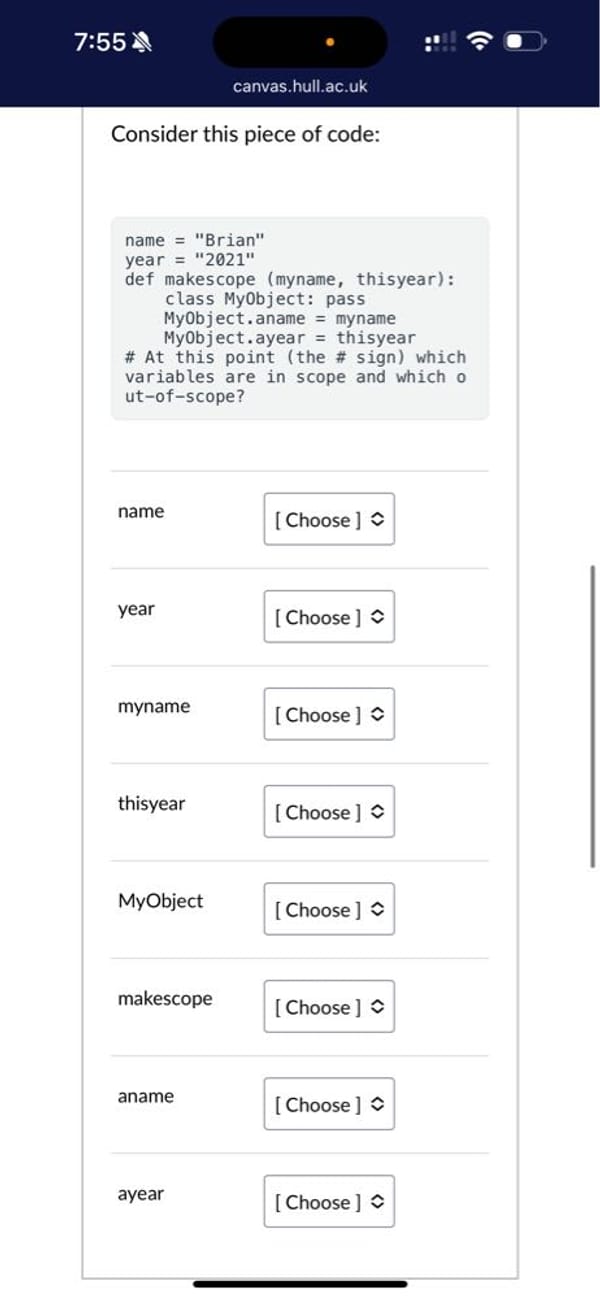Tap the battery indicator icon
This screenshot has height=1299, width=600.
point(523,42)
